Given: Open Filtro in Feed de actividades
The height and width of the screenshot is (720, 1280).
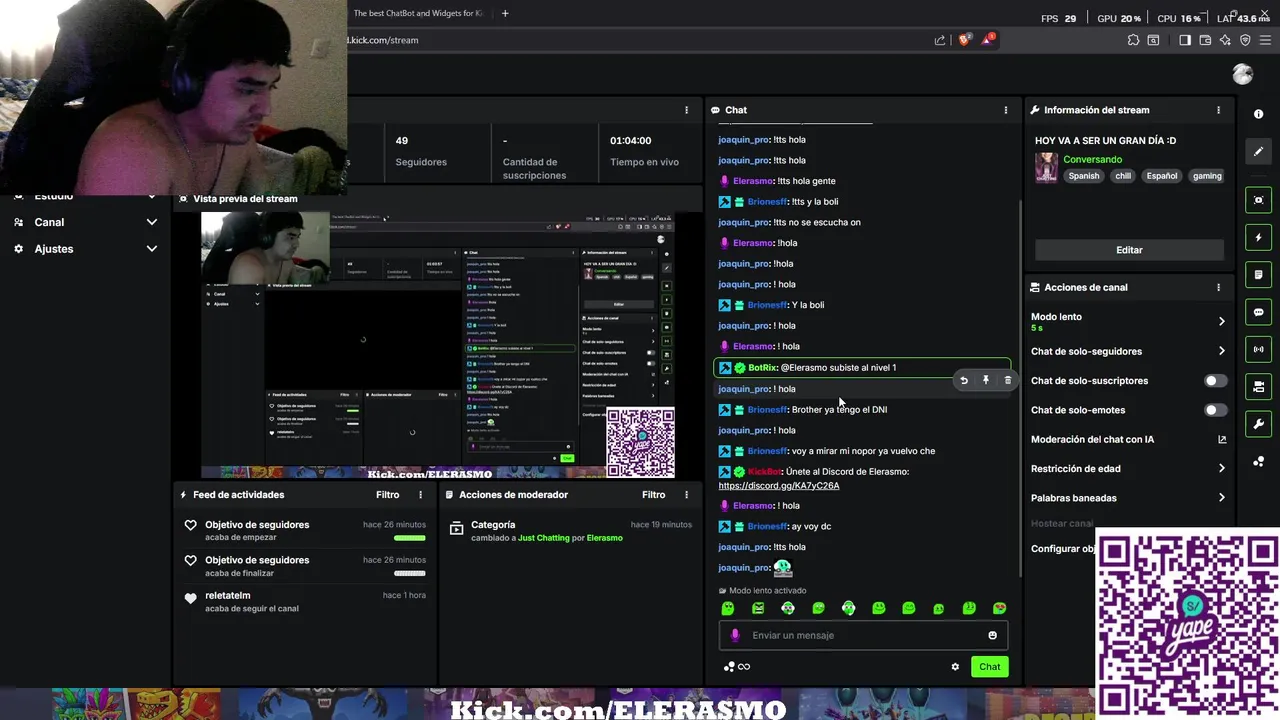Looking at the screenshot, I should point(387,495).
